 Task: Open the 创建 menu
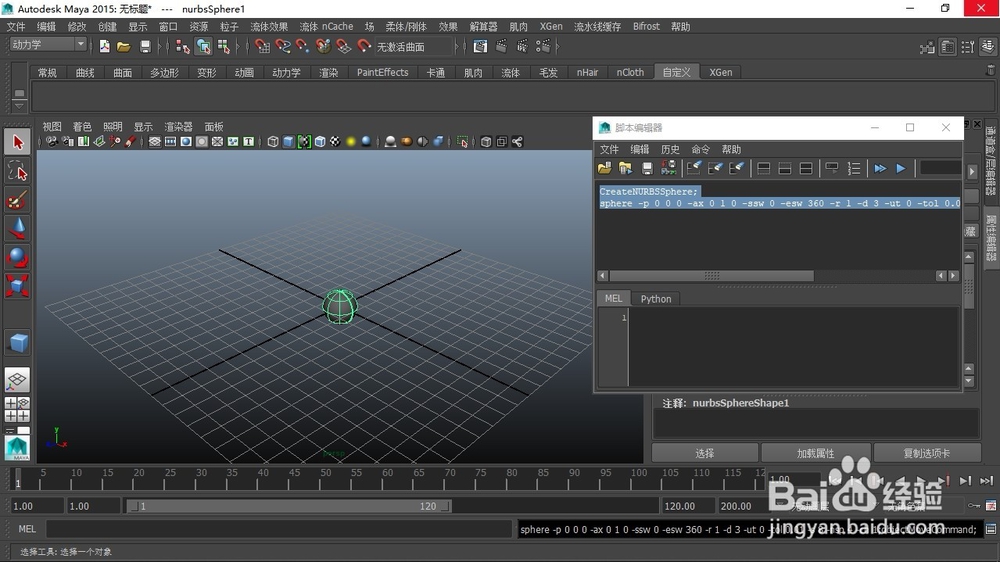[107, 26]
